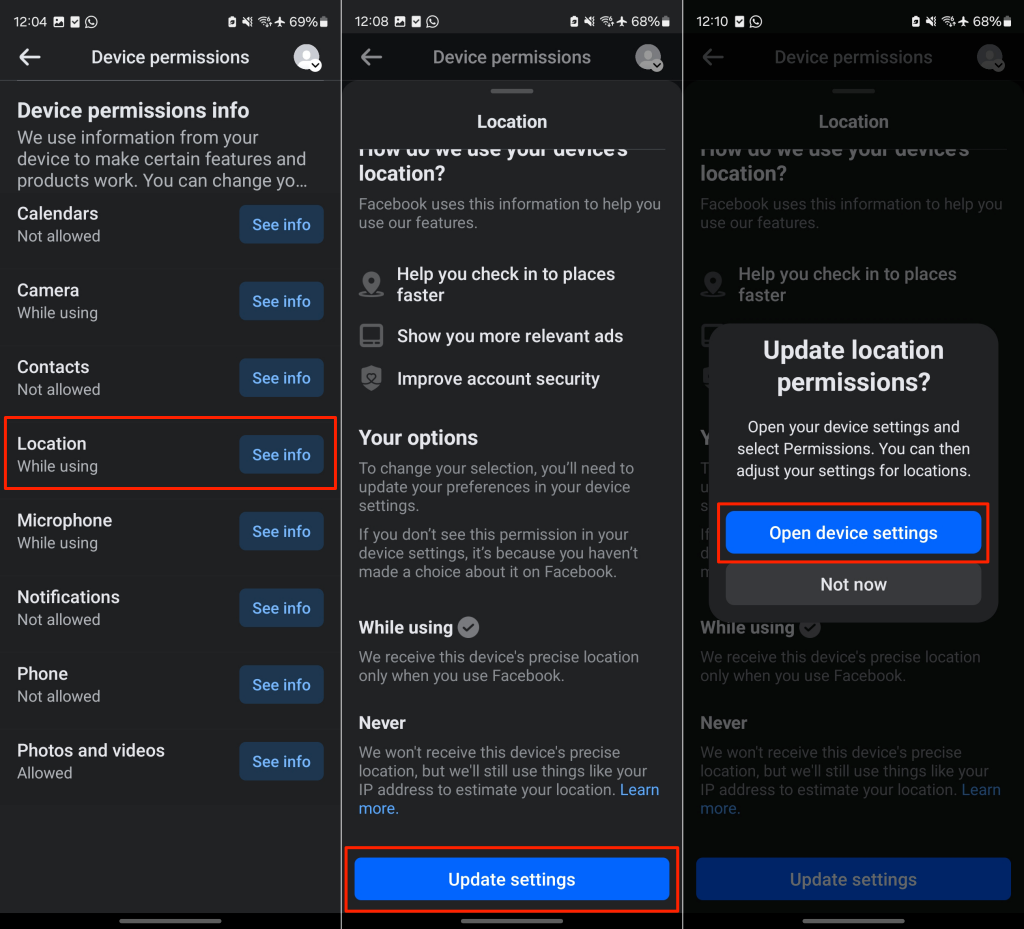Viewport: 1024px width, 929px height.
Task: Grab the Location sheet drag handle
Action: click(x=512, y=91)
